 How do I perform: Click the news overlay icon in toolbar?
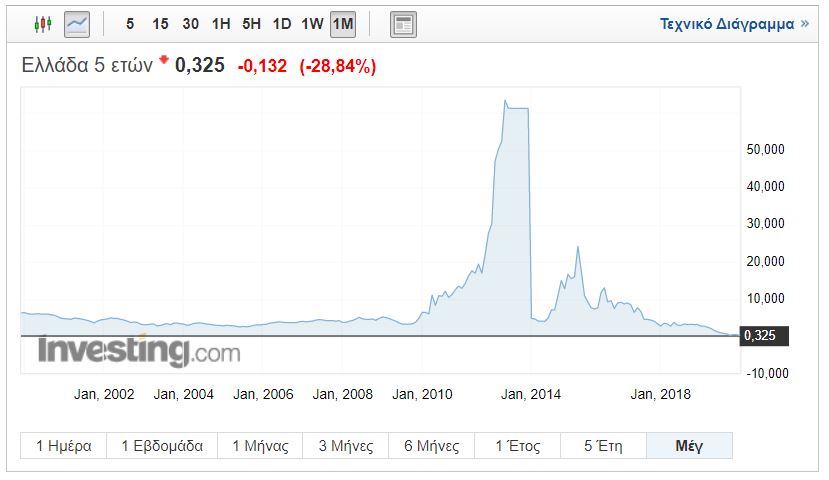click(x=403, y=24)
